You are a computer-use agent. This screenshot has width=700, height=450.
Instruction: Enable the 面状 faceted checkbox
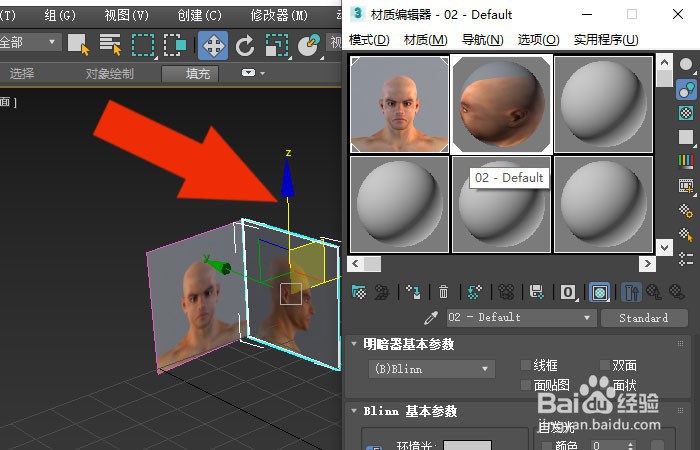605,385
